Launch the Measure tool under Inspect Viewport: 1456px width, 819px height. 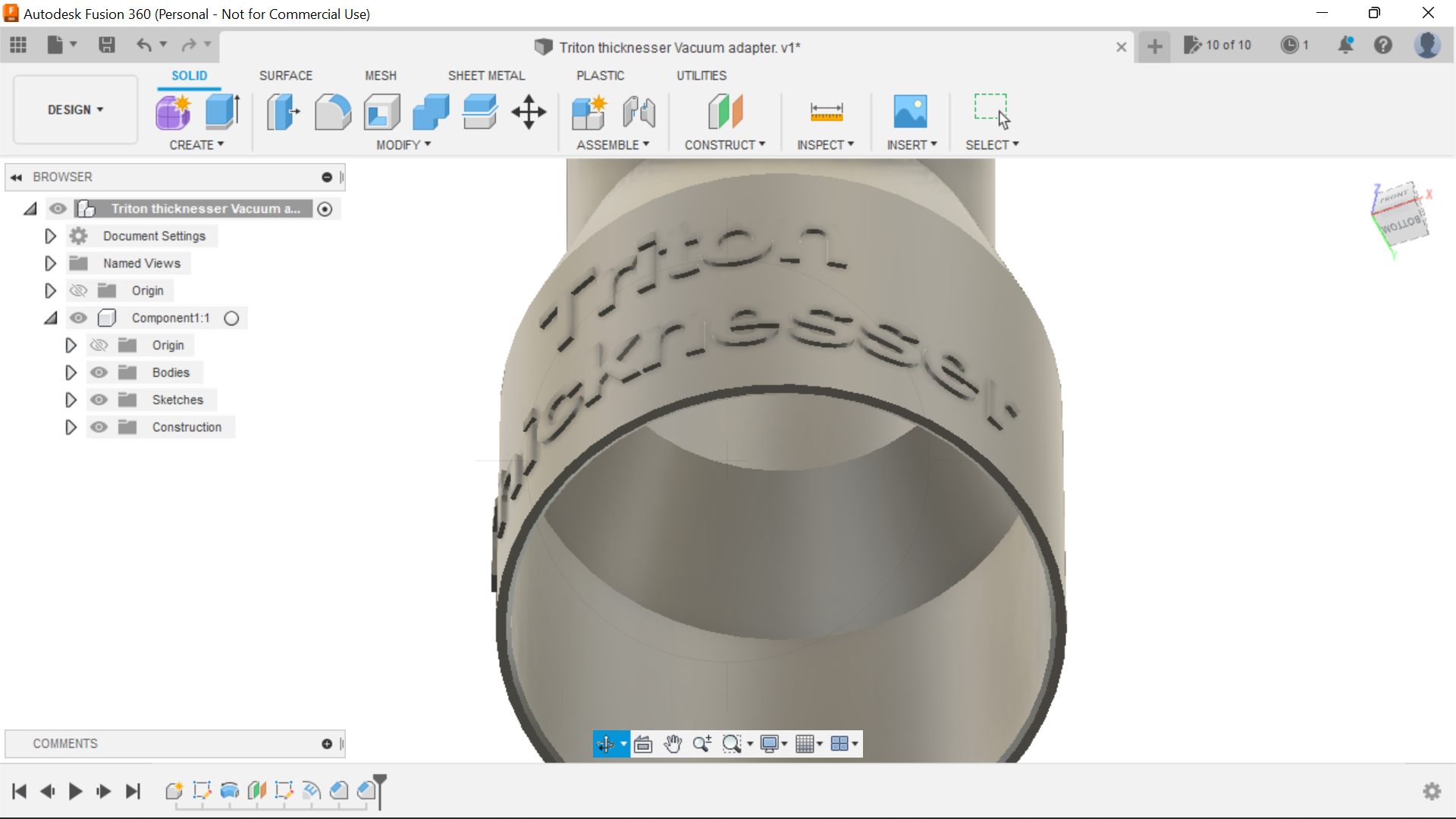tap(827, 111)
